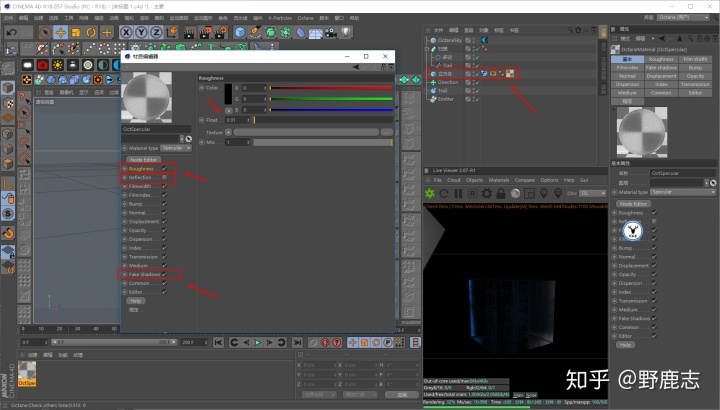Image resolution: width=720 pixels, height=410 pixels.
Task: Toggle Roughness checkbox in material editor
Action: pyautogui.click(x=164, y=168)
